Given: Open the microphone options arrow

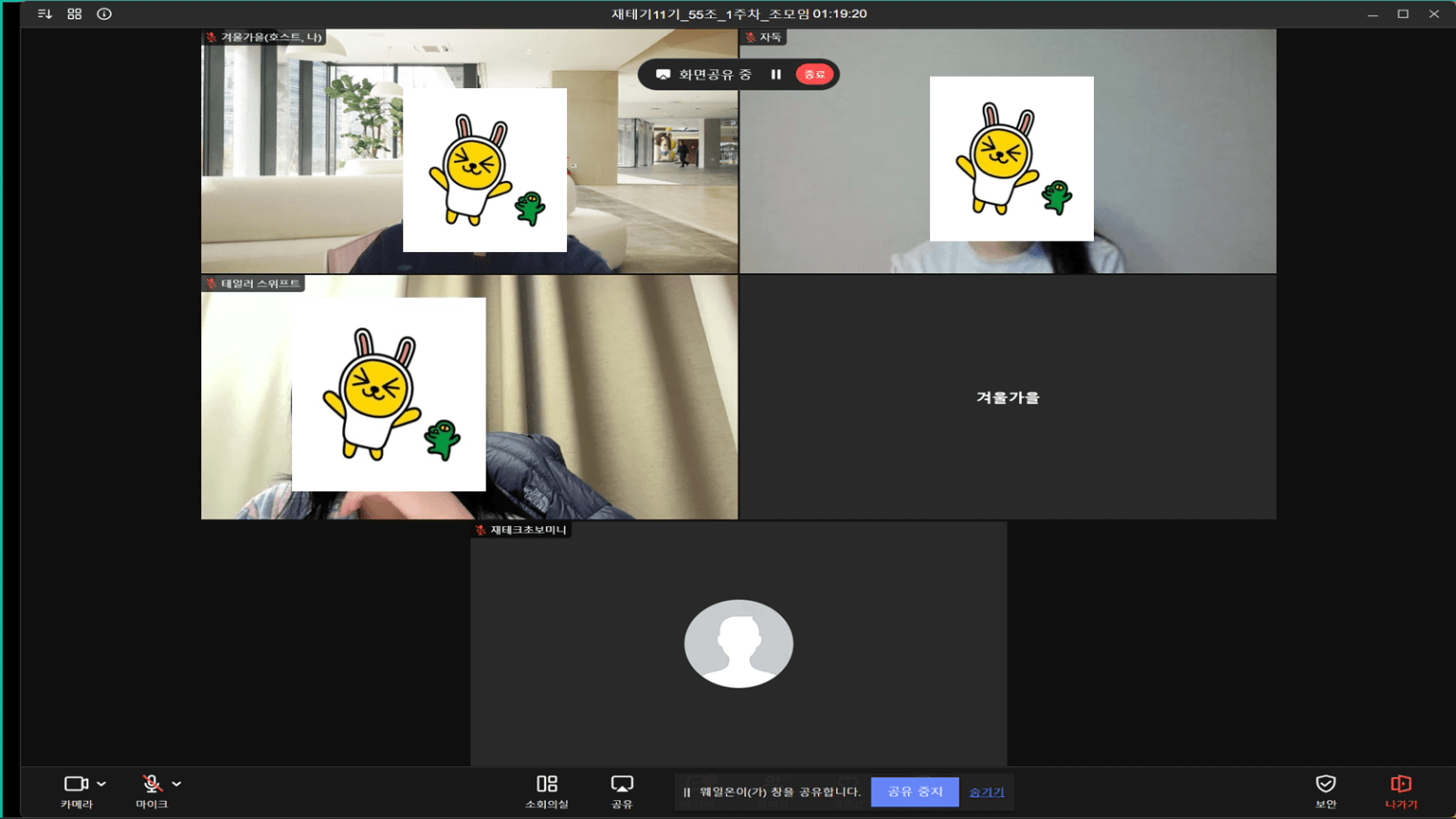Looking at the screenshot, I should pyautogui.click(x=177, y=784).
